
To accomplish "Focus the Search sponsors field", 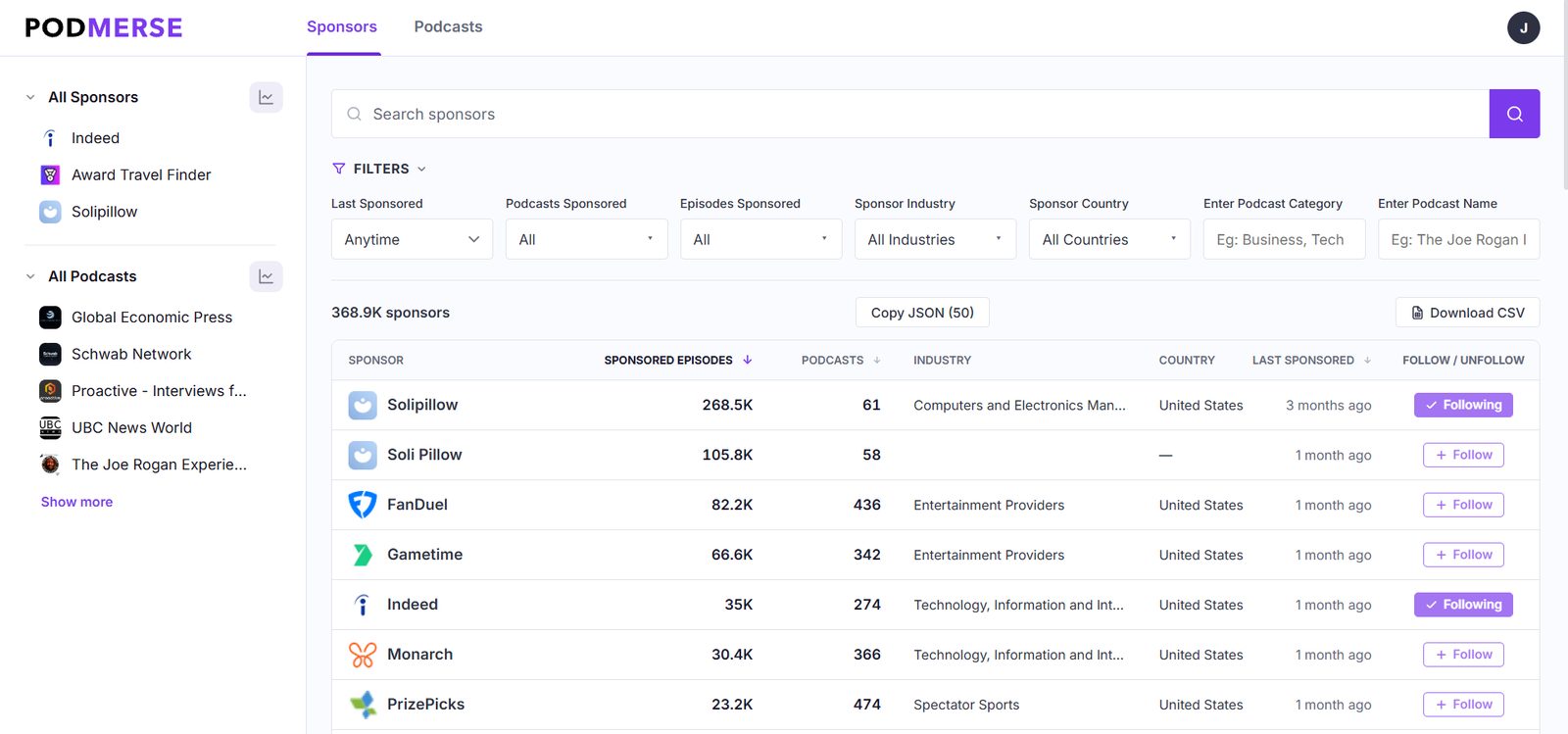I will (x=910, y=114).
